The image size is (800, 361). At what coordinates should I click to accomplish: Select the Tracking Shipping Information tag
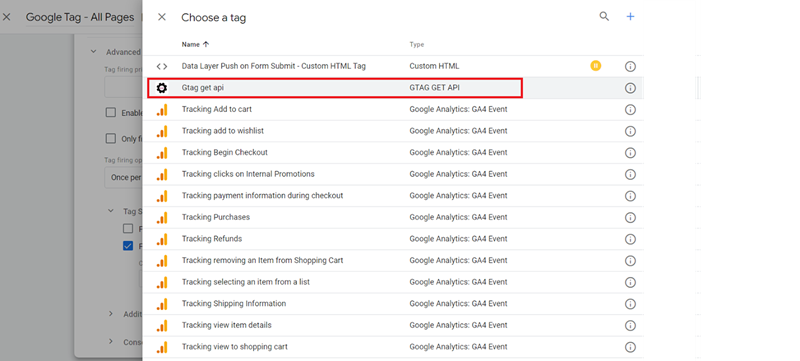point(234,303)
